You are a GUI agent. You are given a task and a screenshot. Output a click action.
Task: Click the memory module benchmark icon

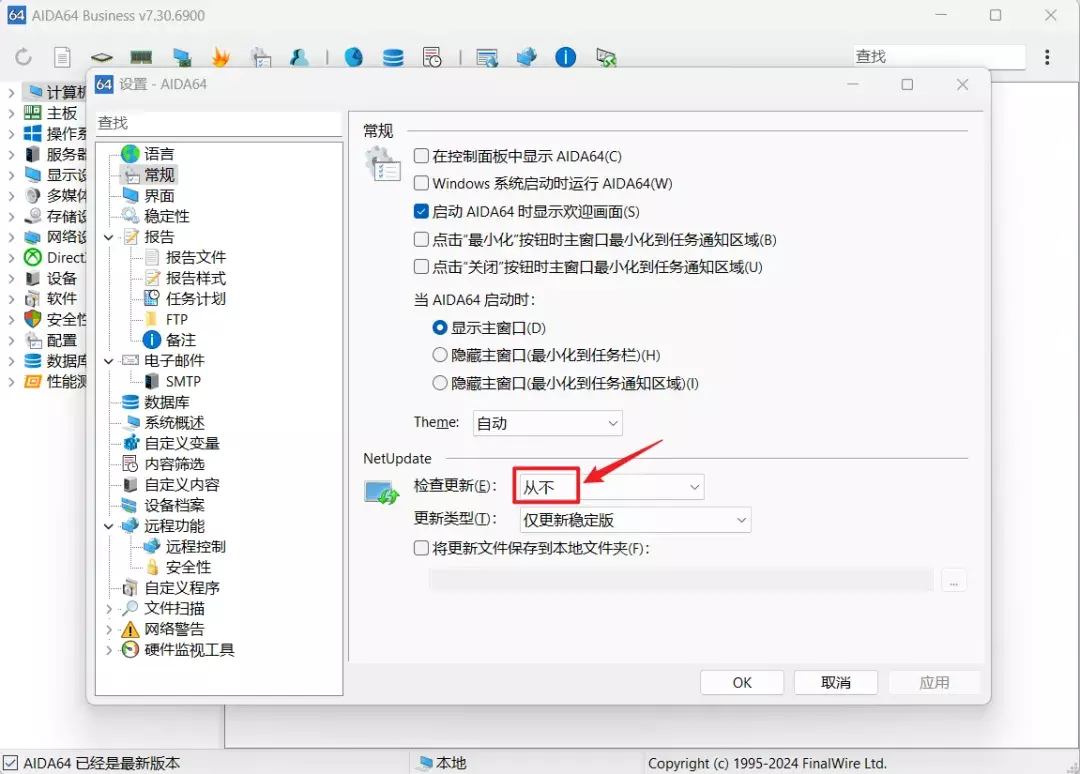(141, 56)
